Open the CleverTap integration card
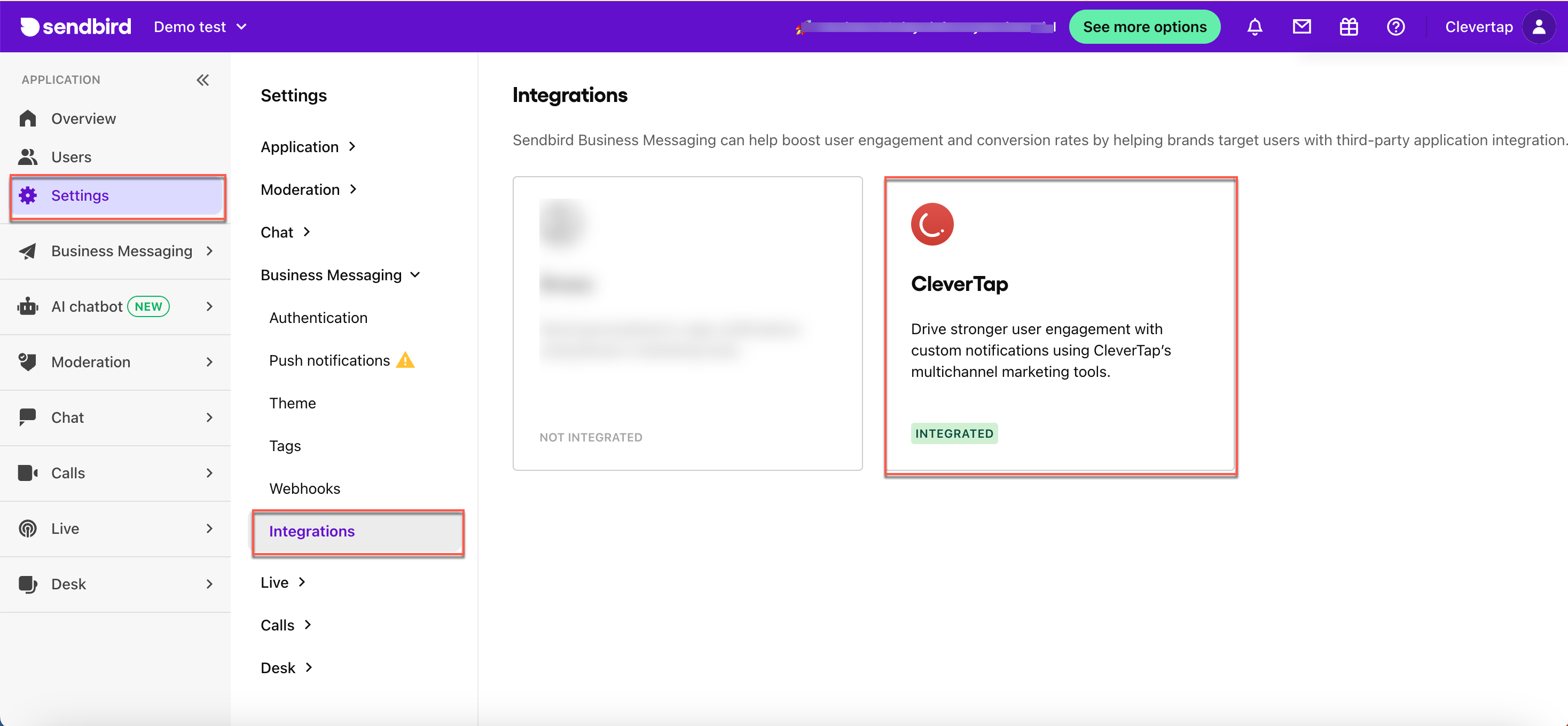 pos(1060,325)
